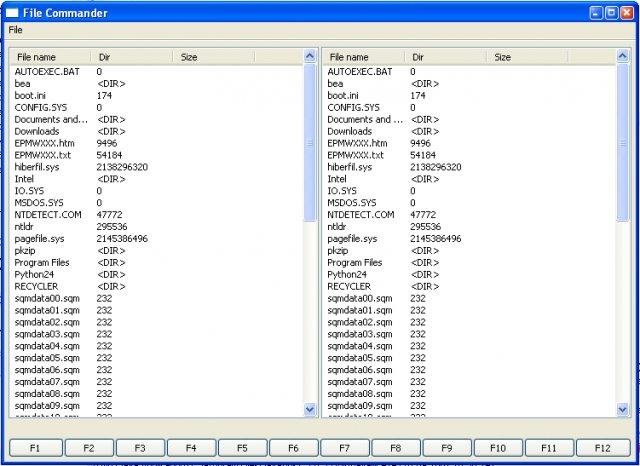Click the F5 function button
Viewport: 640px width, 466px height.
(x=242, y=448)
